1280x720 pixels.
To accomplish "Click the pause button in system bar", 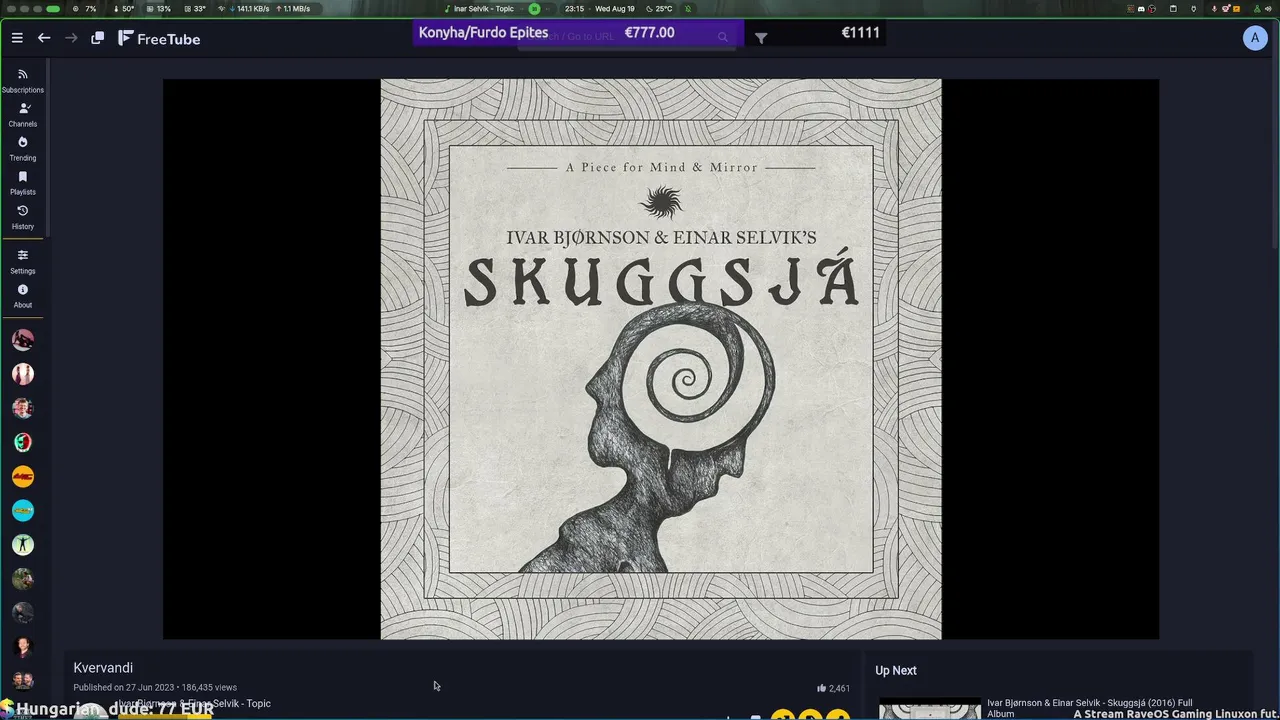I will click(534, 9).
